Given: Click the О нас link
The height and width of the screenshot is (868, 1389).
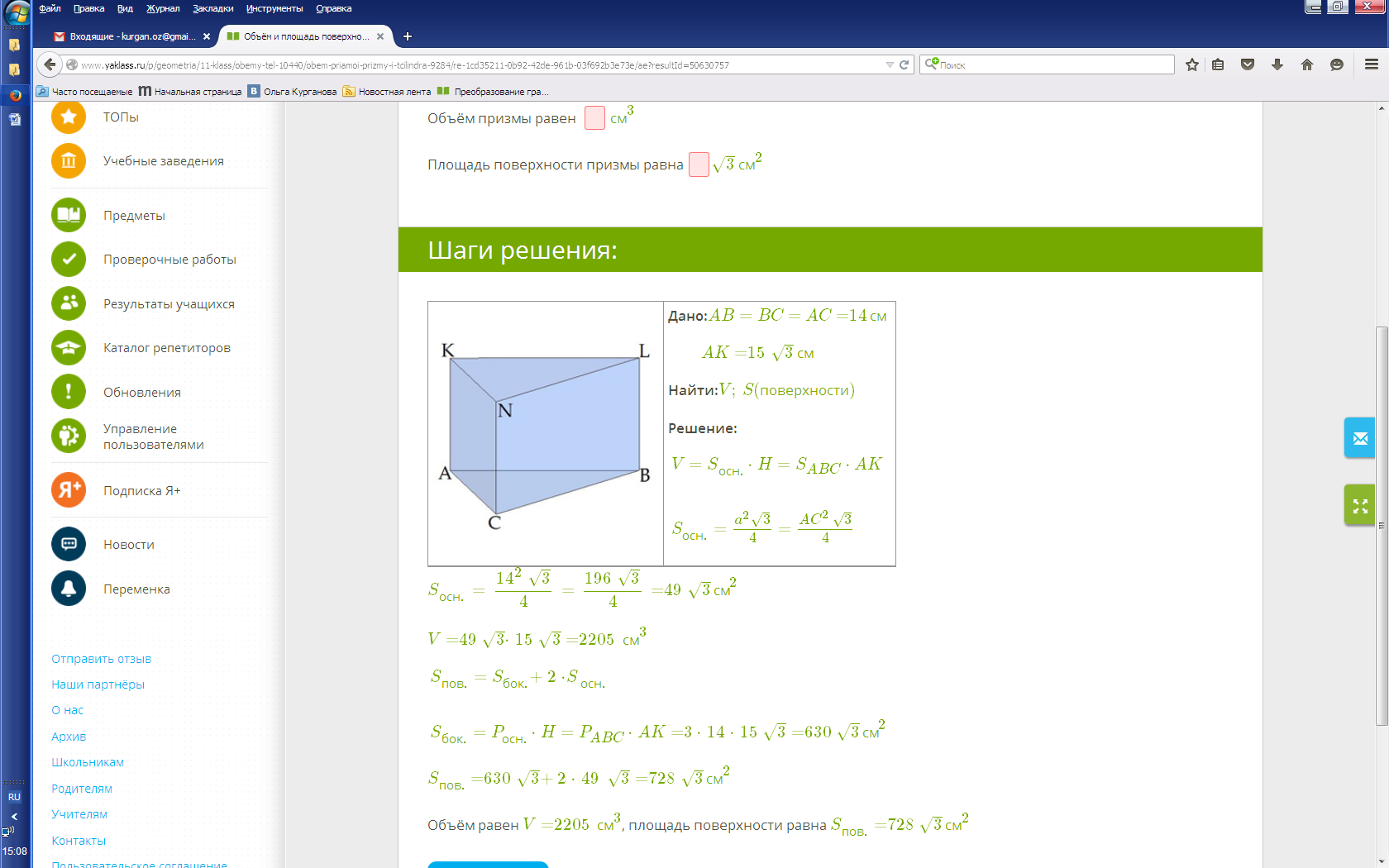Looking at the screenshot, I should [68, 710].
